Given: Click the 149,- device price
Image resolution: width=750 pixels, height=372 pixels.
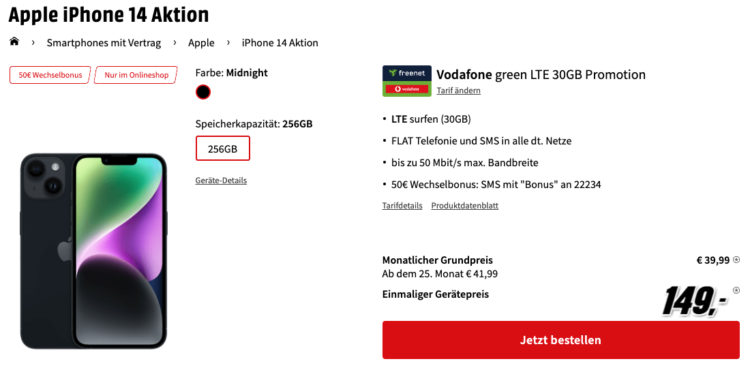Looking at the screenshot, I should click(695, 302).
